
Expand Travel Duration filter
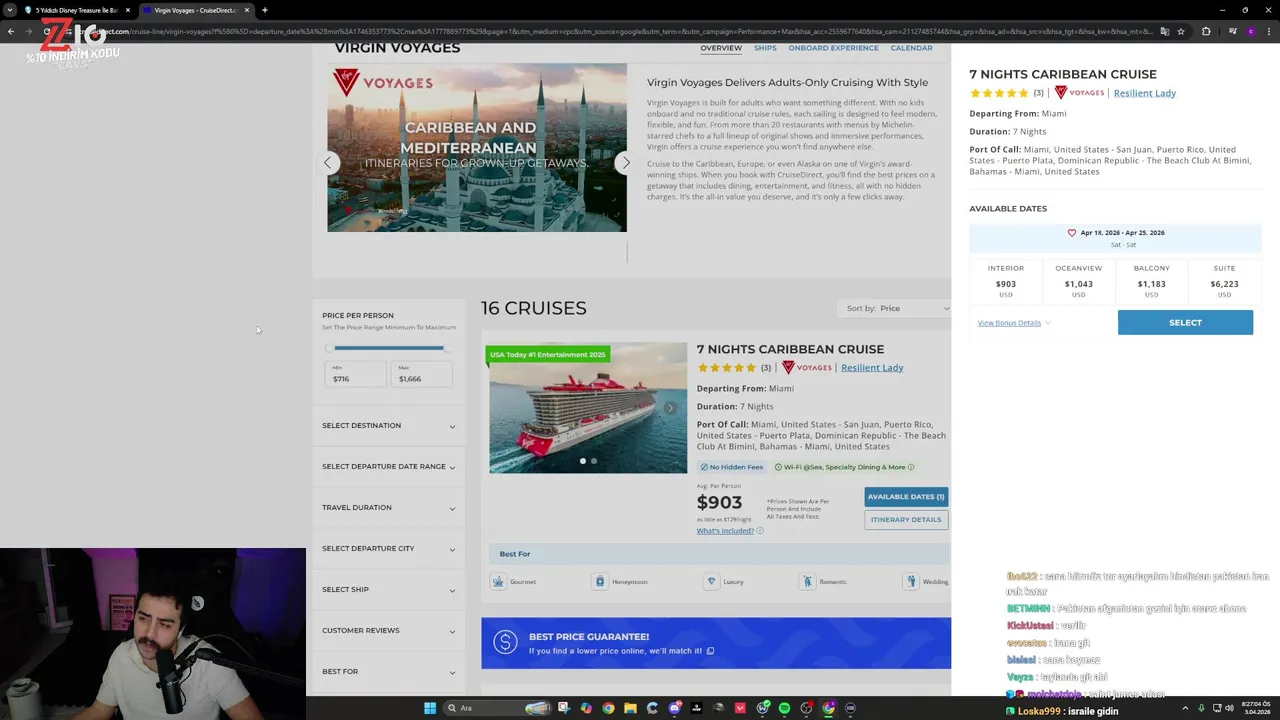[x=388, y=508]
